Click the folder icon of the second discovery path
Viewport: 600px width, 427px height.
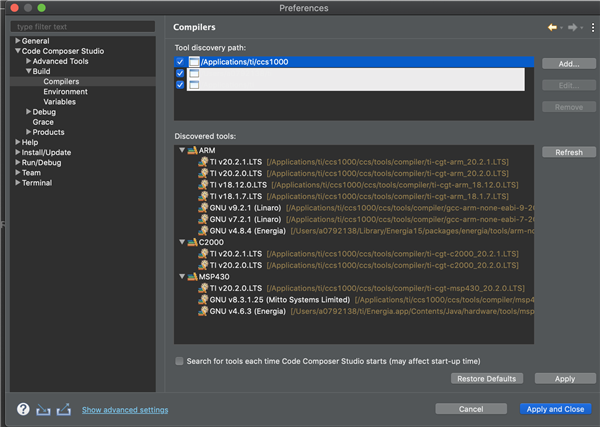click(x=194, y=73)
